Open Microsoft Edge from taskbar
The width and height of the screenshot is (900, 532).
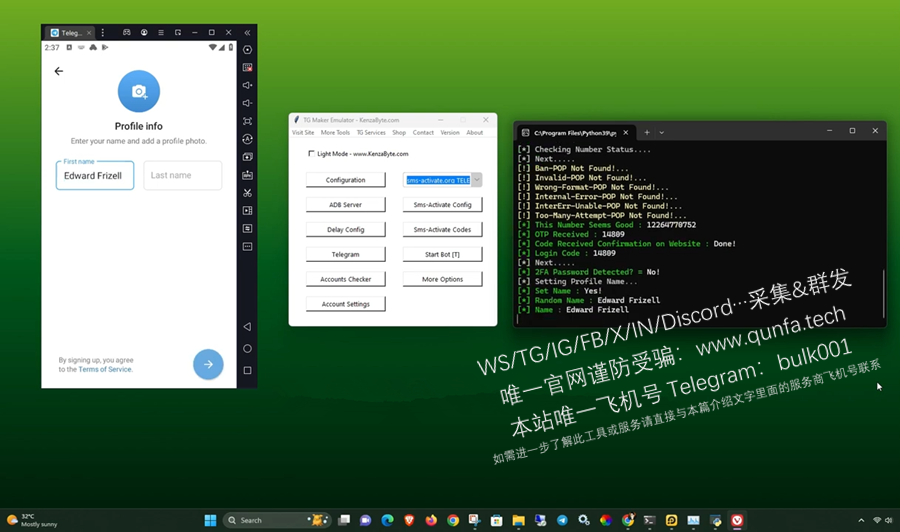[x=387, y=521]
